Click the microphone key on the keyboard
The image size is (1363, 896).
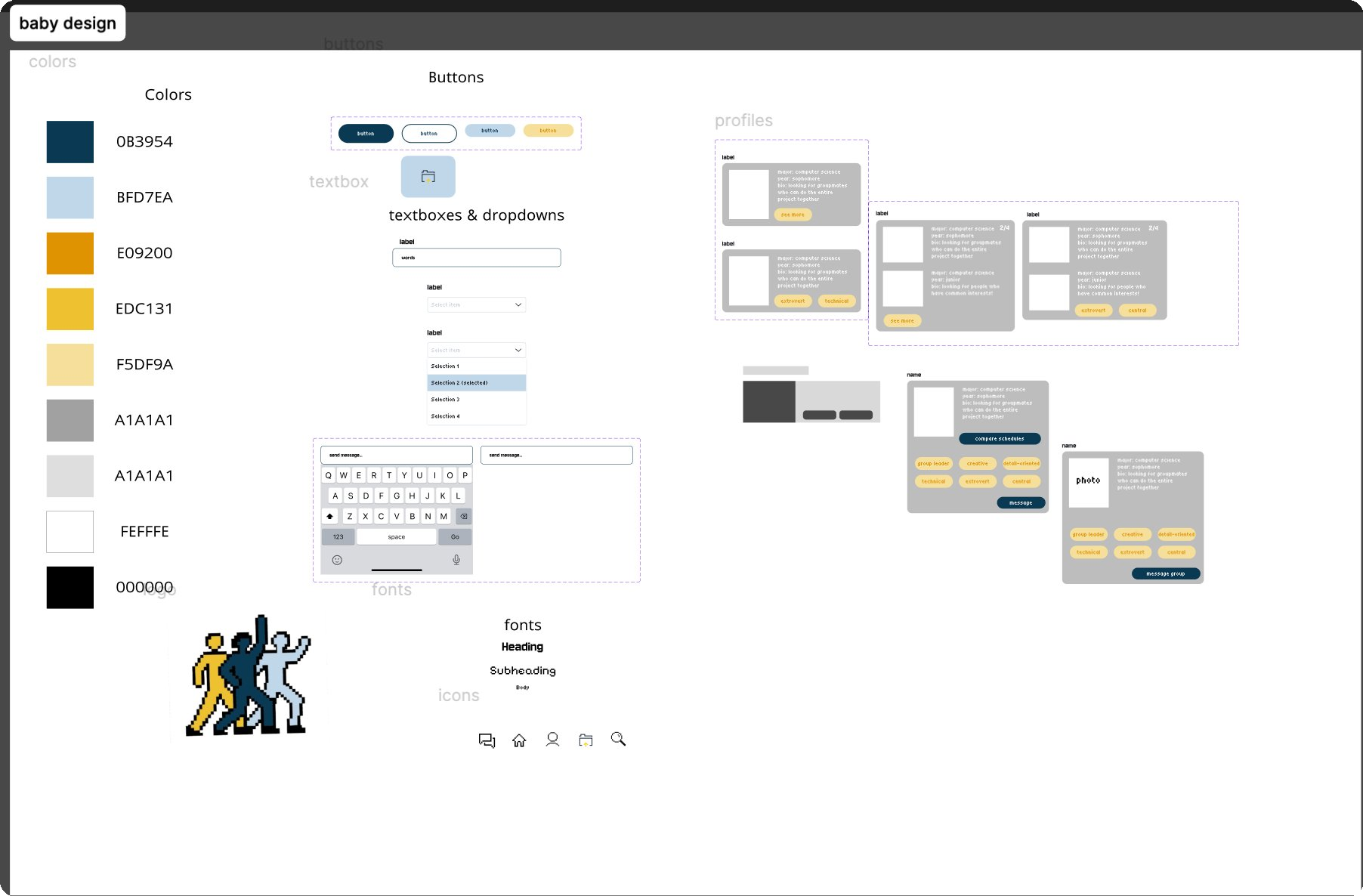point(456,560)
